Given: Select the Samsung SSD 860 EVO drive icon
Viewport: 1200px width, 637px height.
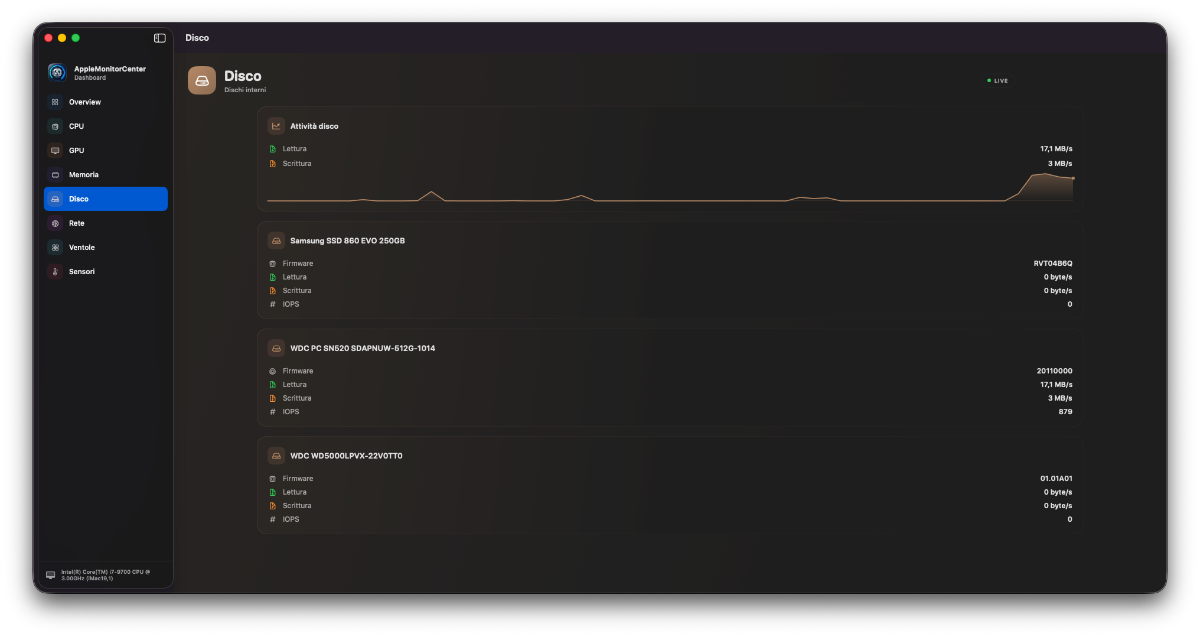Looking at the screenshot, I should 276,240.
